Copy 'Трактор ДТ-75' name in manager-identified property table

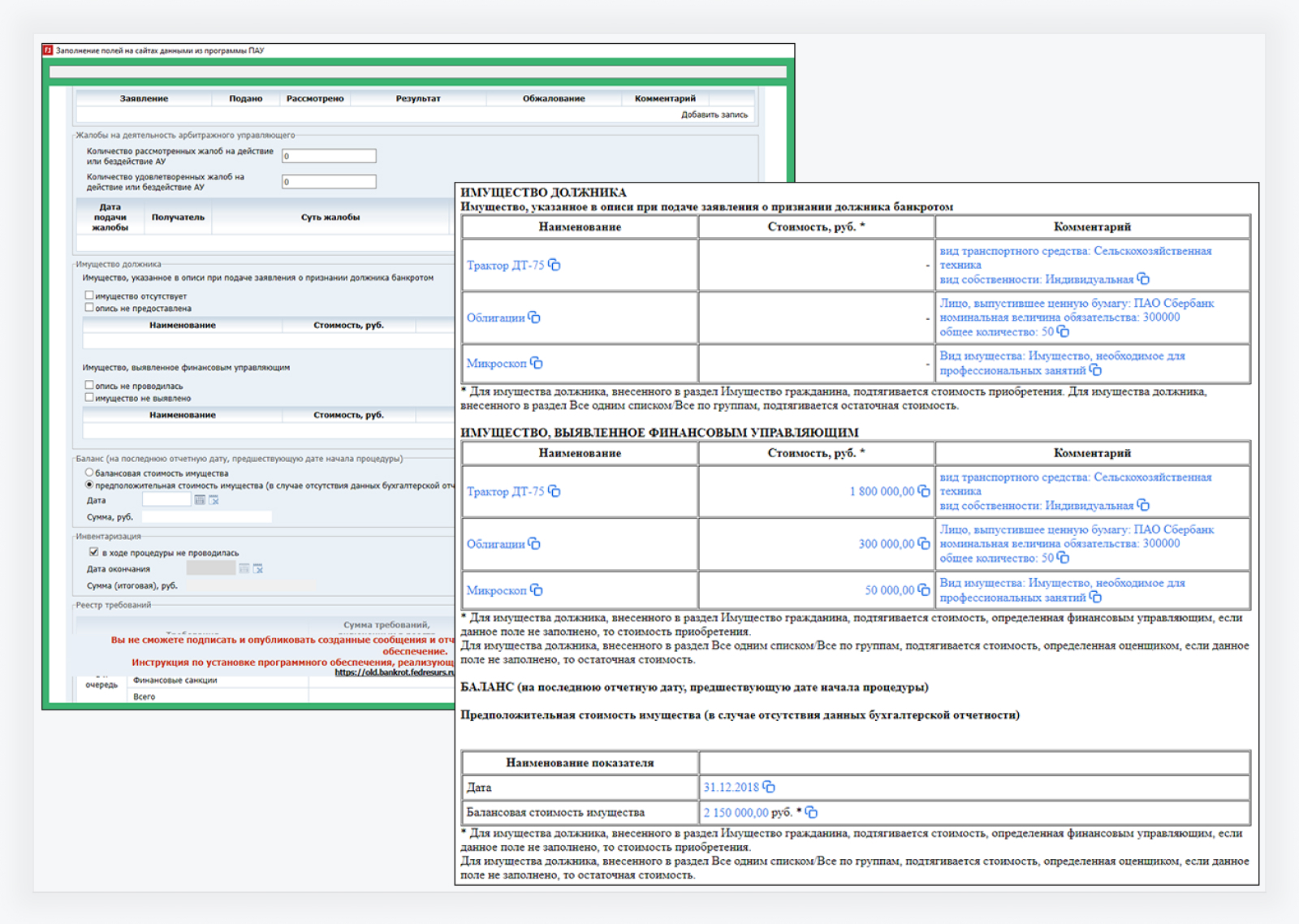tap(555, 491)
